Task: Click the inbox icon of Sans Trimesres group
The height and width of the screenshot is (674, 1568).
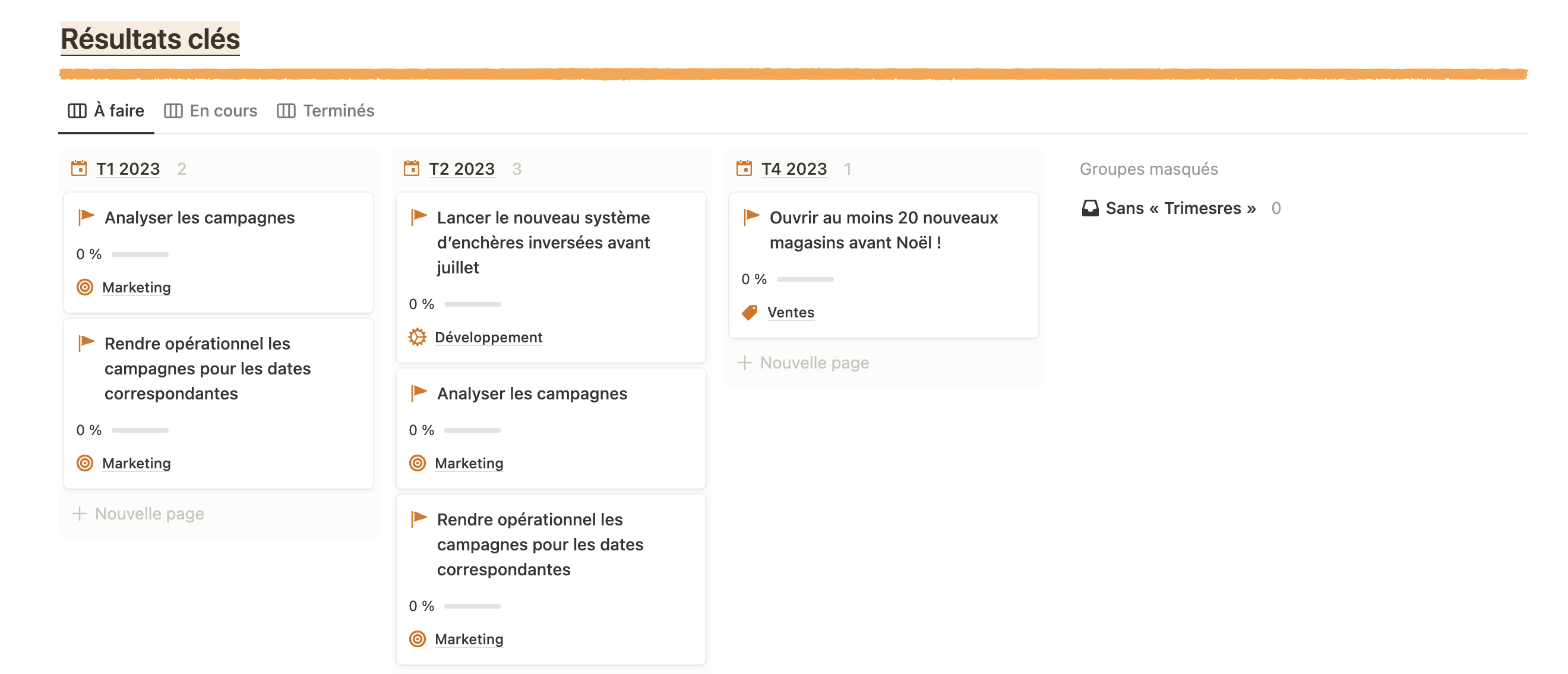Action: click(1089, 208)
